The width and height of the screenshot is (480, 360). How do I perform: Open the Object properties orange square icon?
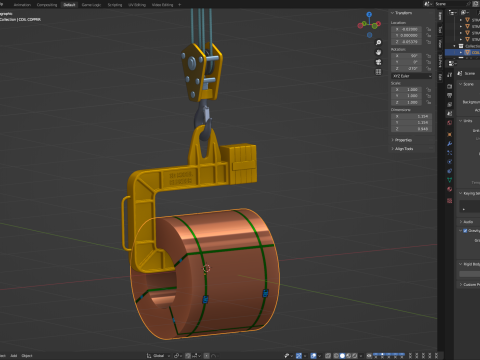tap(449, 134)
